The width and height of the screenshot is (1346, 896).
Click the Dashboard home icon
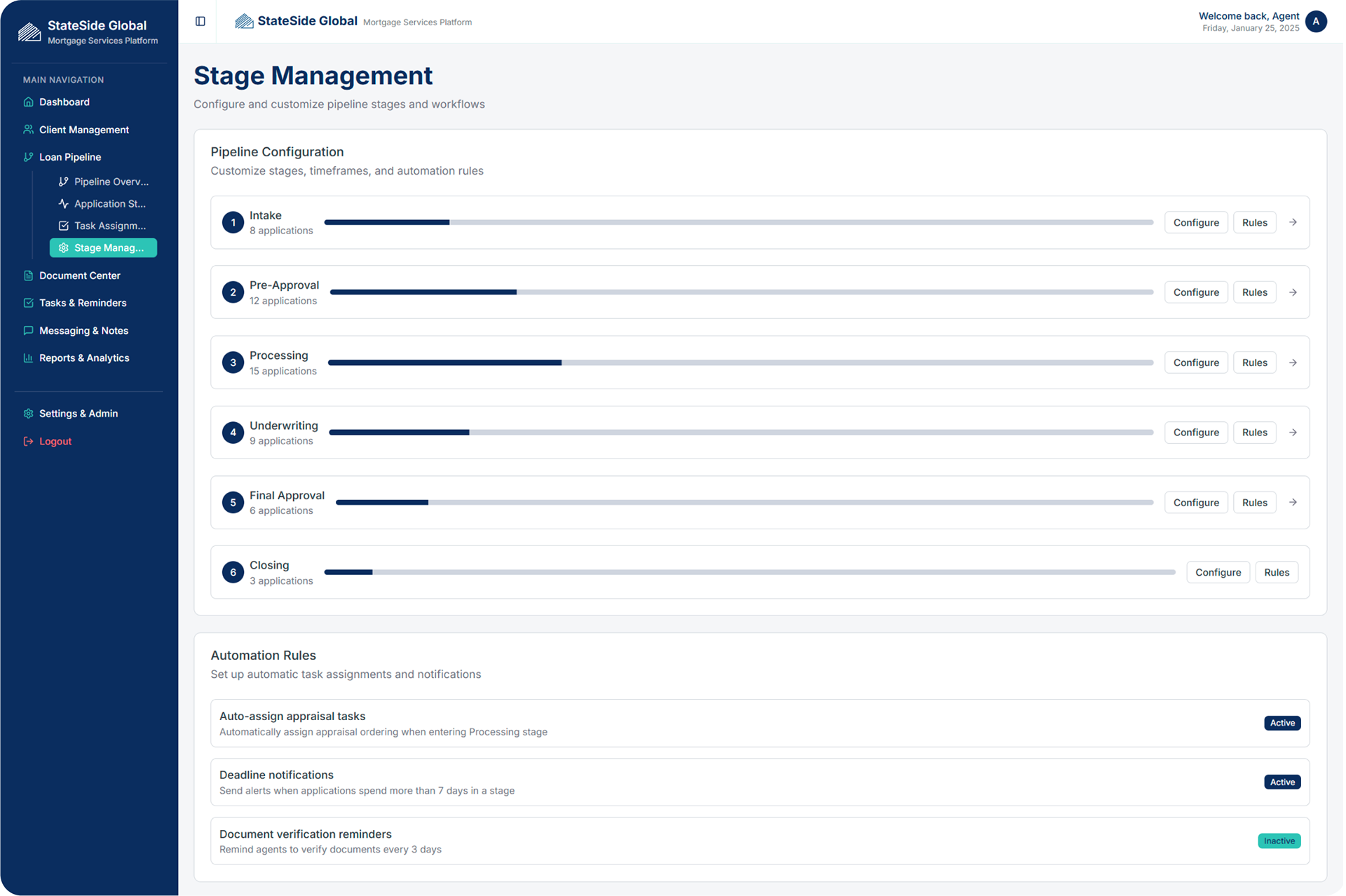pos(28,102)
